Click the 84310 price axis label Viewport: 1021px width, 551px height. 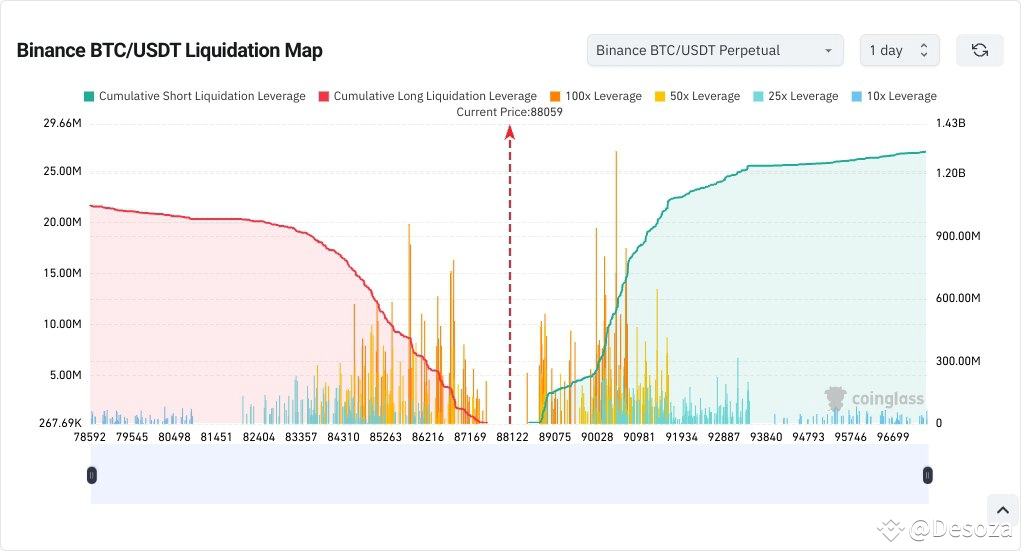click(x=343, y=437)
